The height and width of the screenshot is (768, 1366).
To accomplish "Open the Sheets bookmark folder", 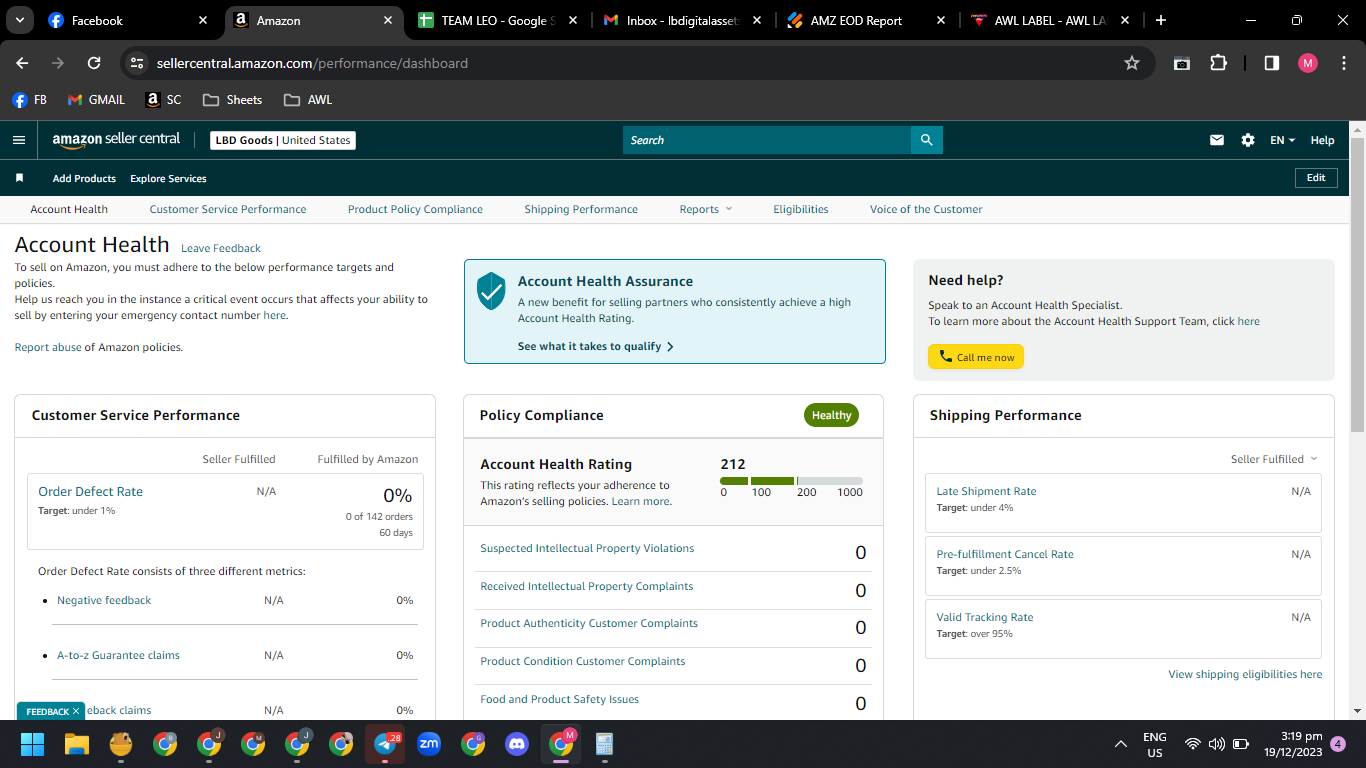I will 232,100.
